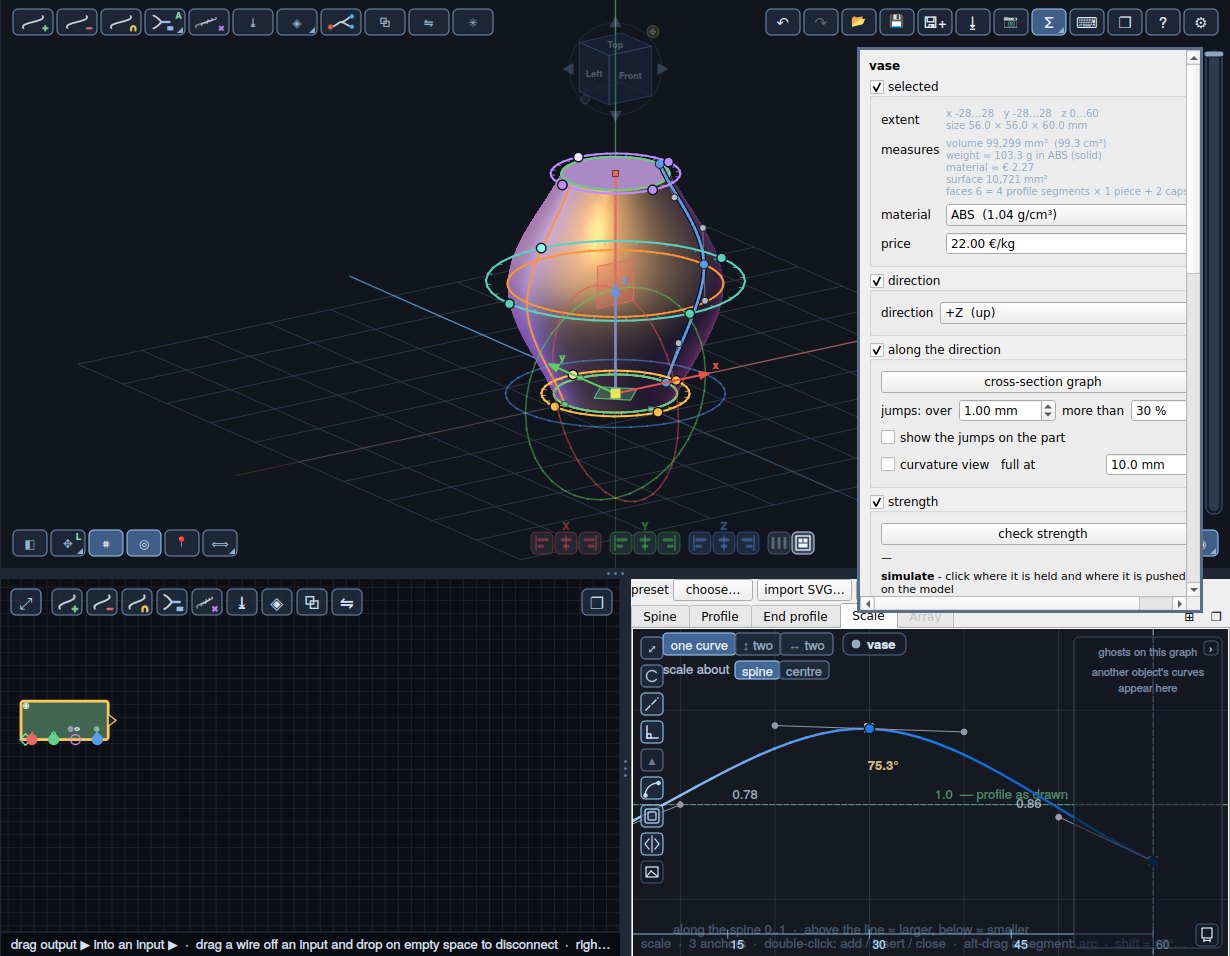Click the Left face of the view cube
Screen dimensions: 1230x956
tap(594, 74)
